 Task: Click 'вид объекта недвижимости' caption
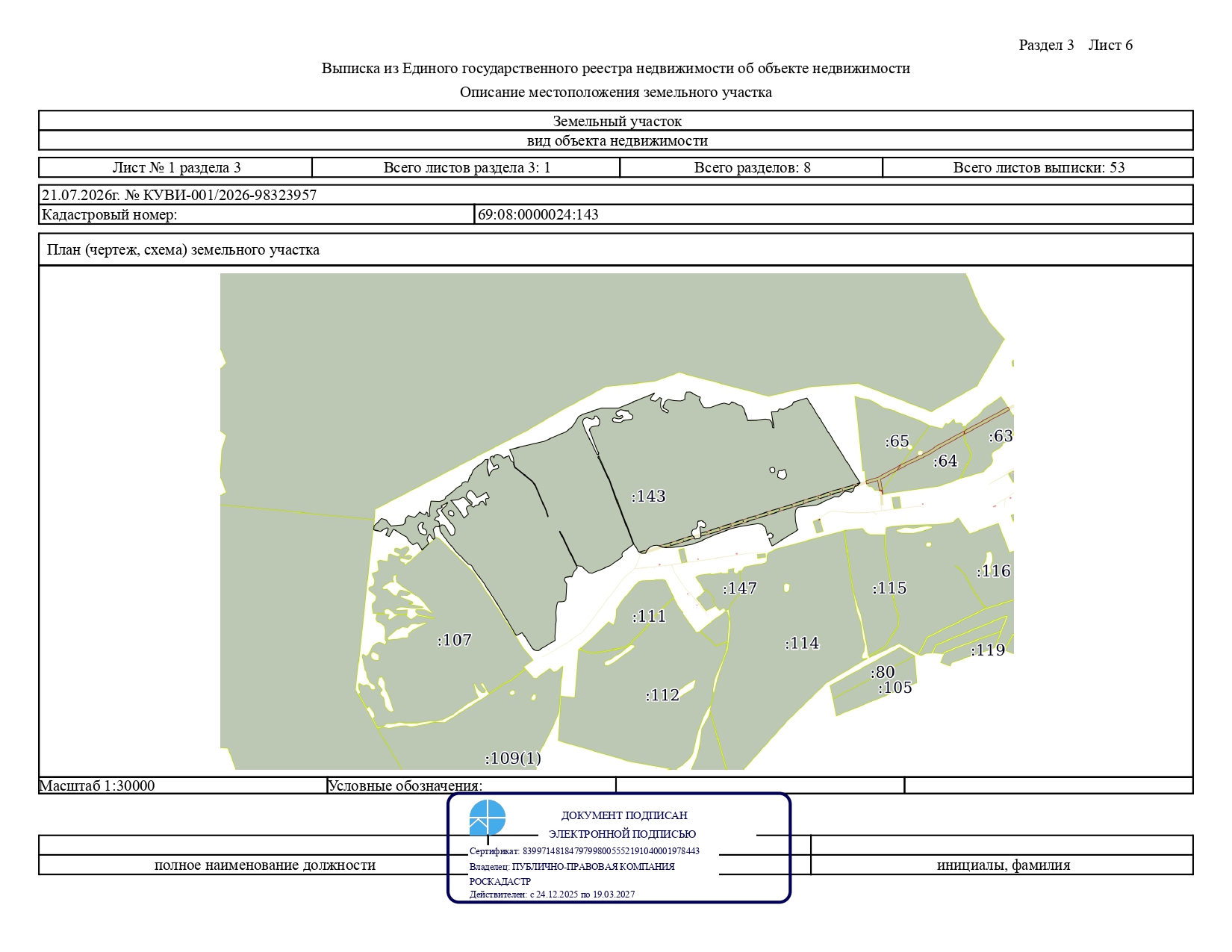coord(617,140)
